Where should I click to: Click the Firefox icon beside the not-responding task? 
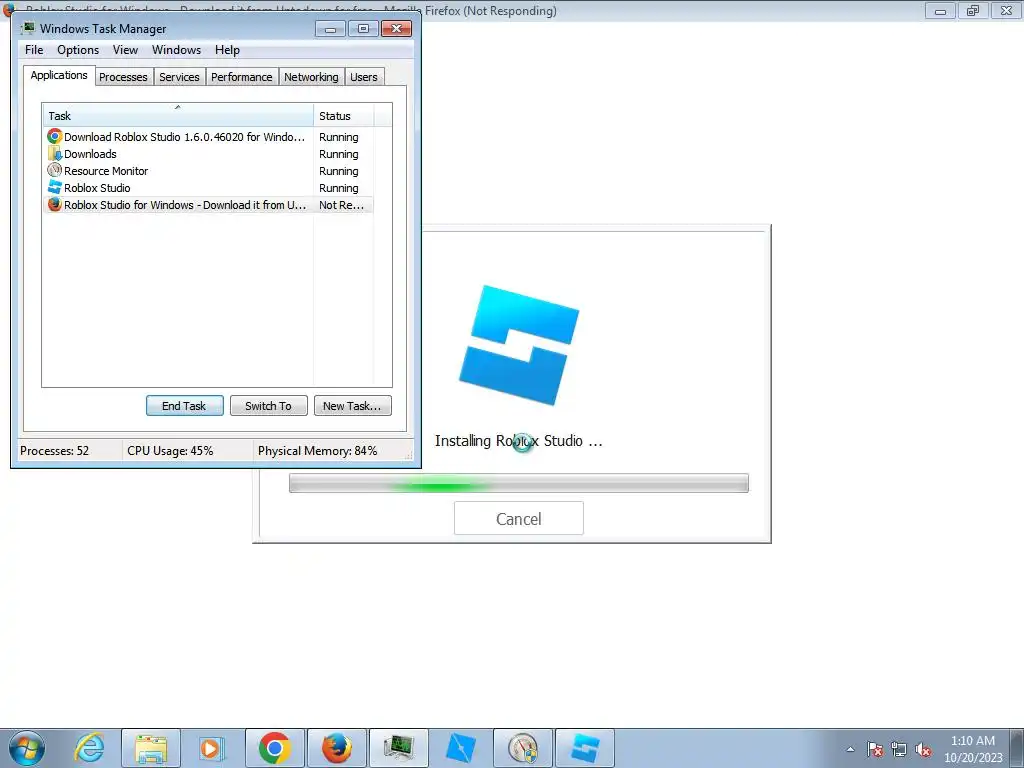coord(55,204)
